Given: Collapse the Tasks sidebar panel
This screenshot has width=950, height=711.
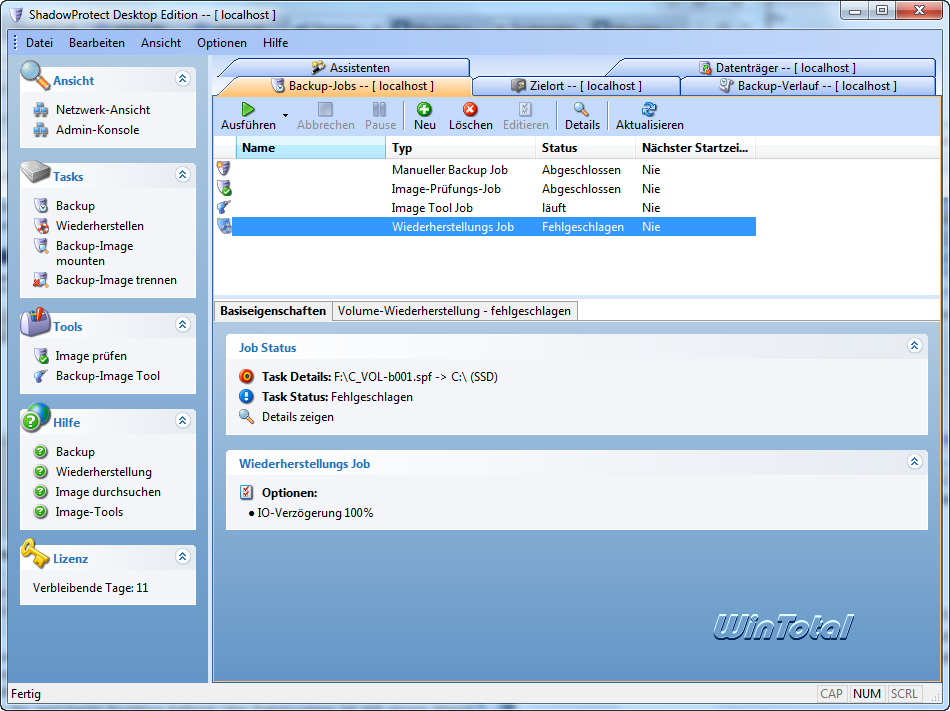Looking at the screenshot, I should tap(182, 174).
